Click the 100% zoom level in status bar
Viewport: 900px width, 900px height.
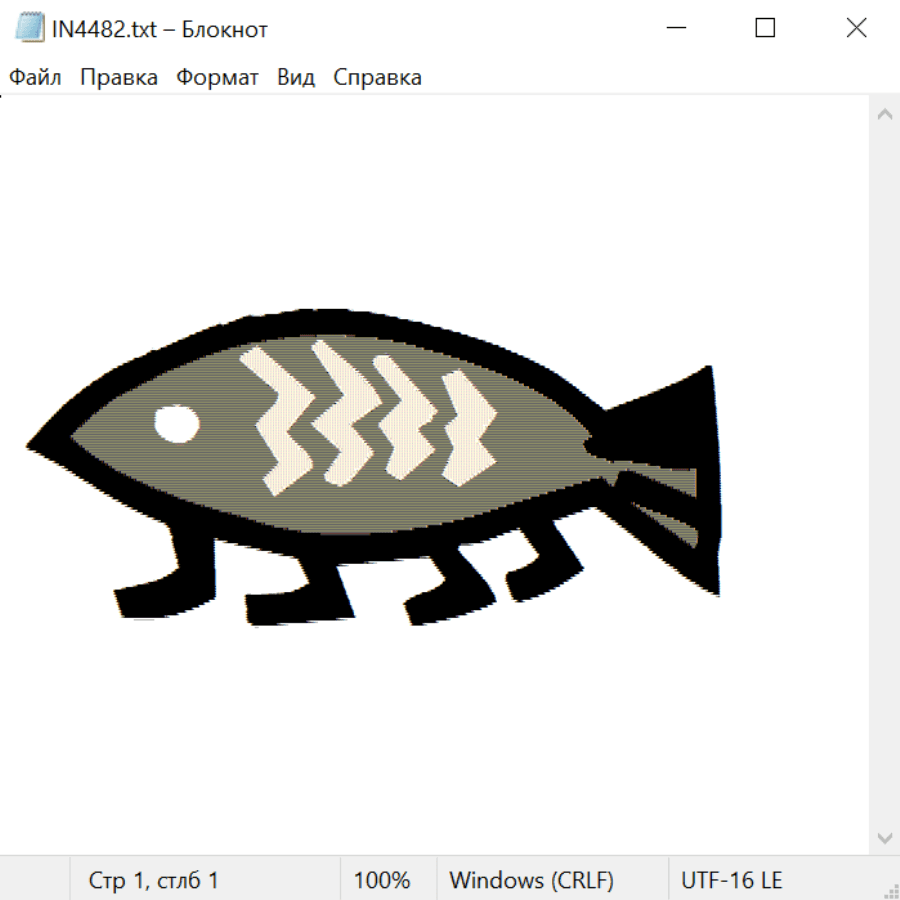tap(382, 881)
